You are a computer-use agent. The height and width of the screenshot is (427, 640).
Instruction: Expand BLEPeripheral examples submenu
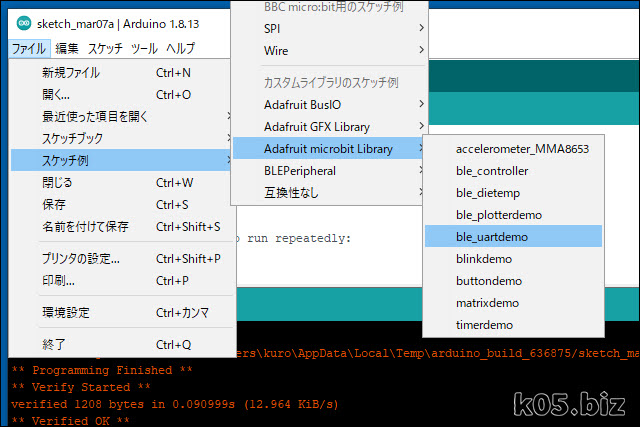[x=330, y=171]
